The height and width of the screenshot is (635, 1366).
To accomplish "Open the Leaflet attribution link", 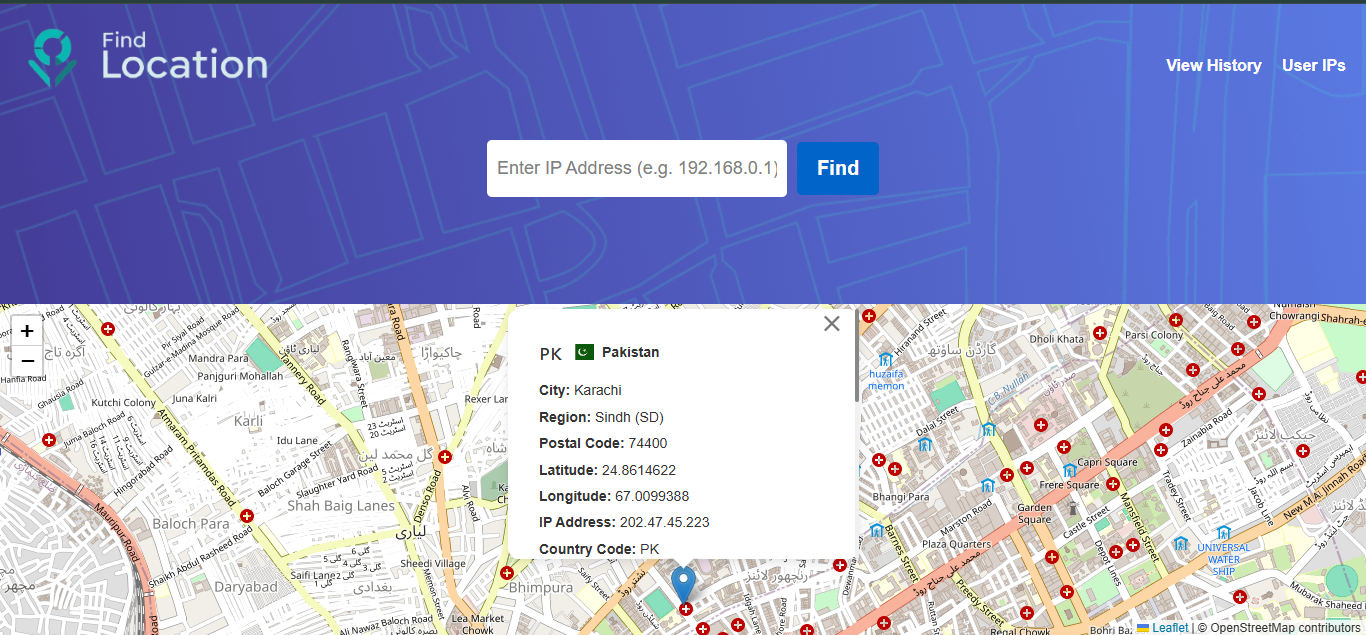I will point(1169,628).
